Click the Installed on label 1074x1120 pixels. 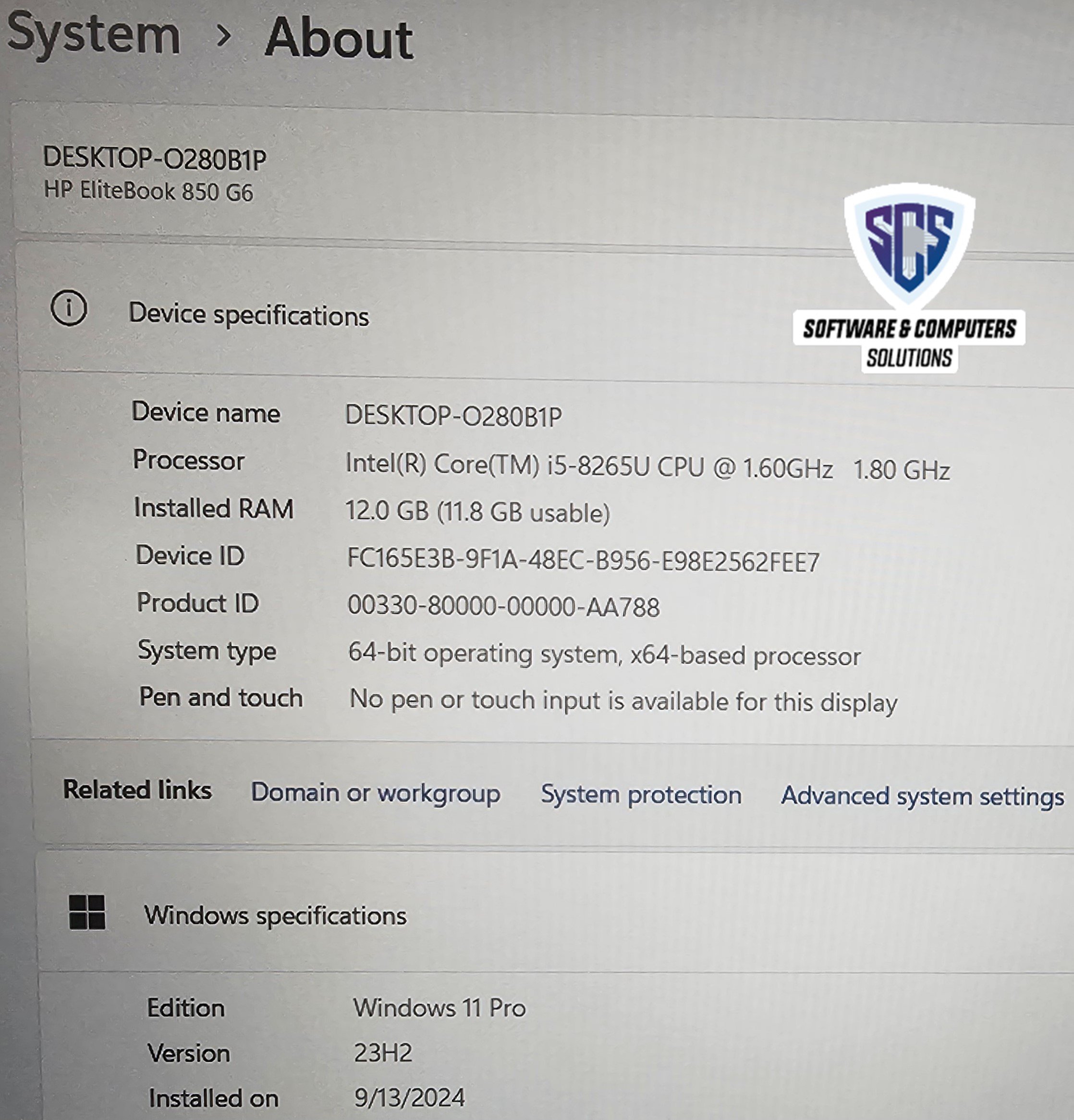click(213, 1098)
